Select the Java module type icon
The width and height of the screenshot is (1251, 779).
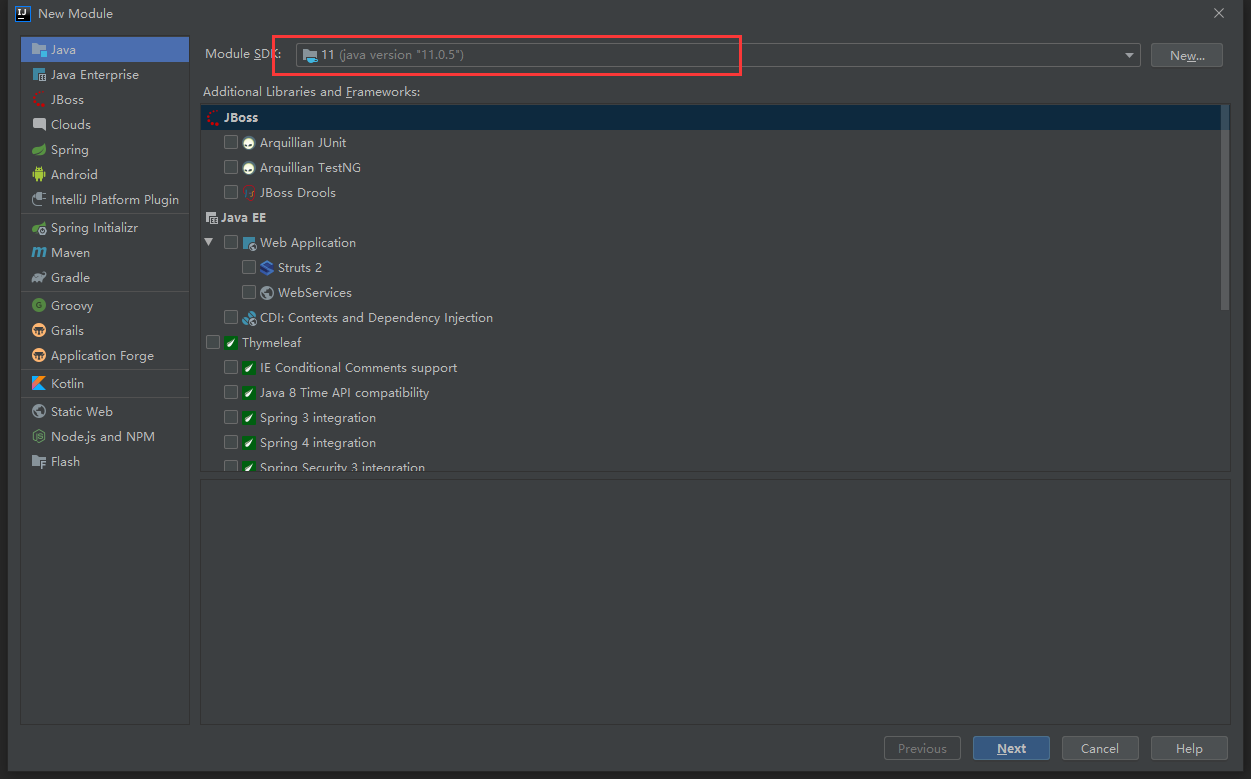click(x=39, y=49)
